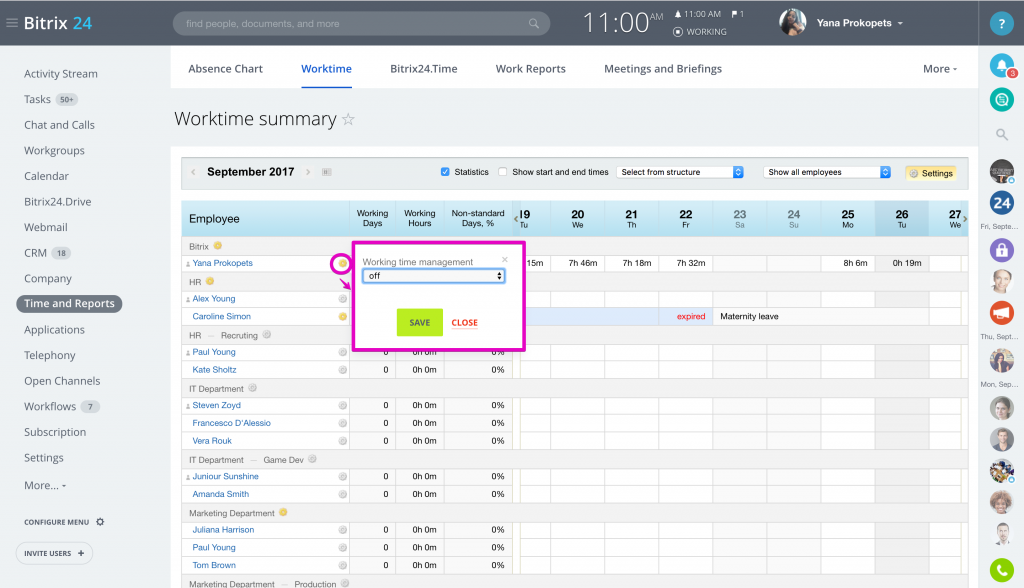Click the search field for people and documents
The width and height of the screenshot is (1024, 588).
pos(361,24)
